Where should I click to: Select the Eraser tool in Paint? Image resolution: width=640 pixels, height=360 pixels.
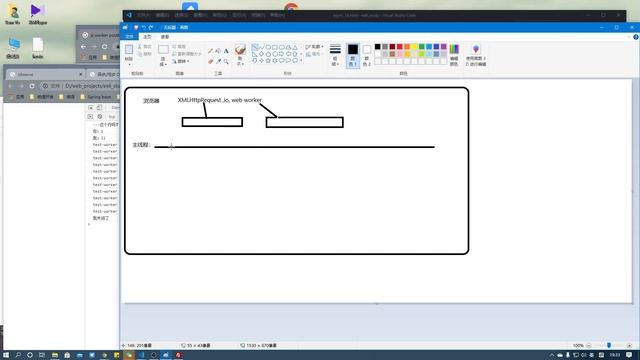tap(210, 62)
